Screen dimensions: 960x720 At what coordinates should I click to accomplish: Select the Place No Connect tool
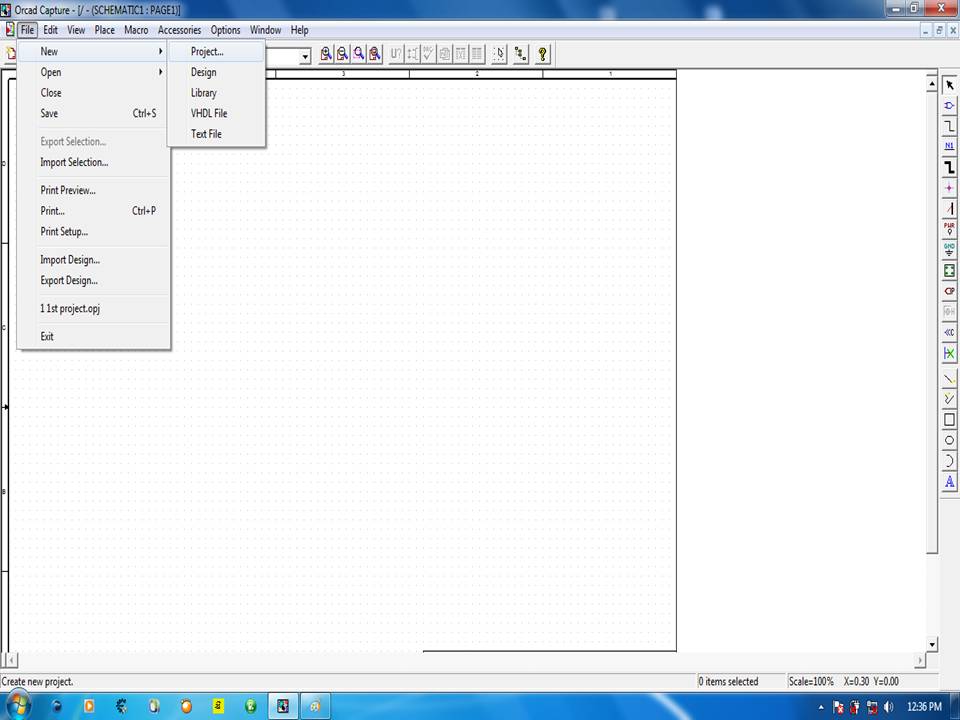tap(949, 353)
